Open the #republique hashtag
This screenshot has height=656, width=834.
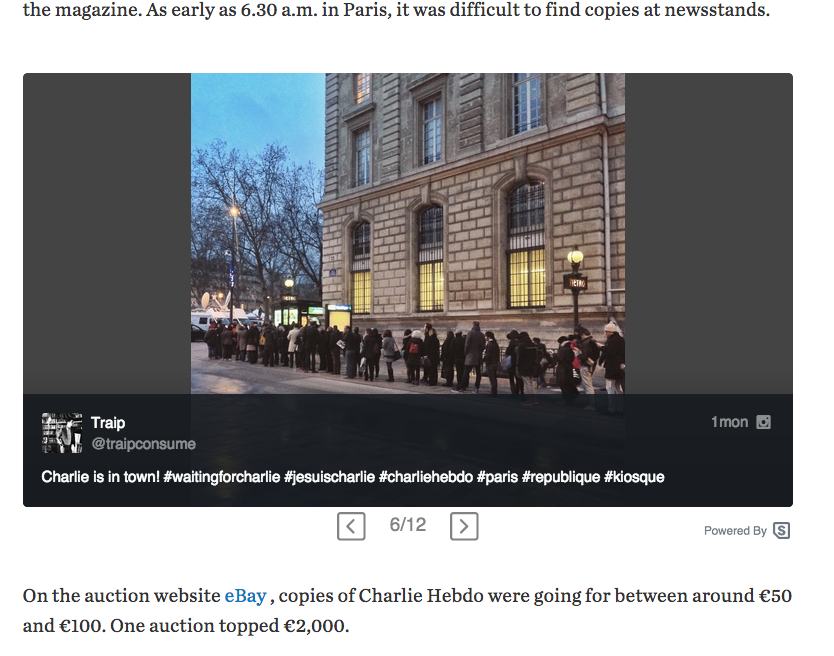[561, 477]
